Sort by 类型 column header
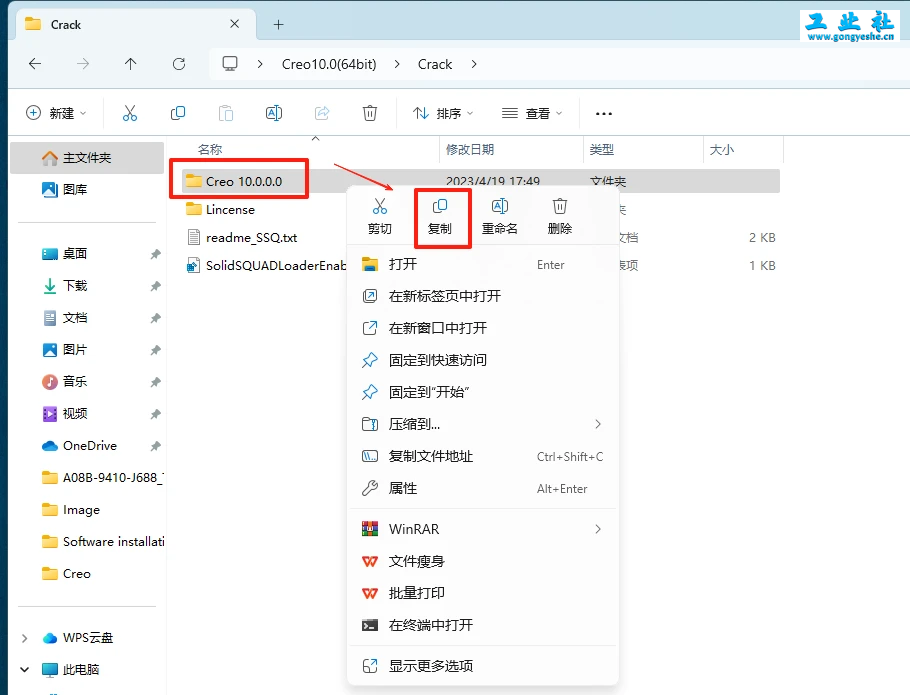Viewport: 910px width, 695px height. tap(601, 150)
